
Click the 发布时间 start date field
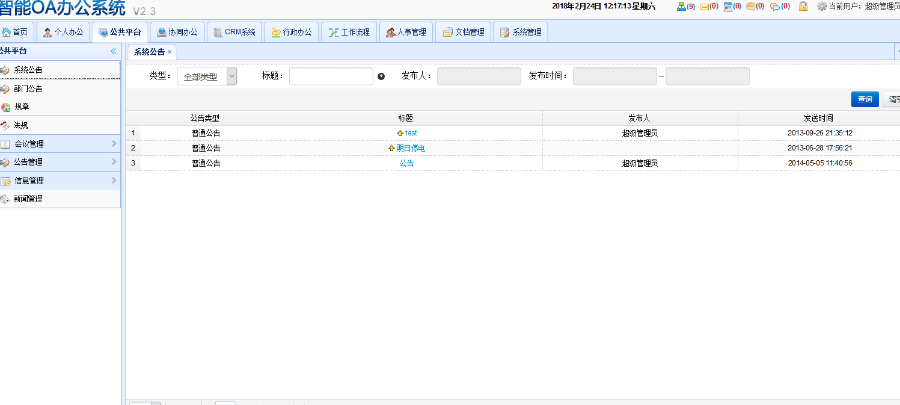click(x=615, y=76)
